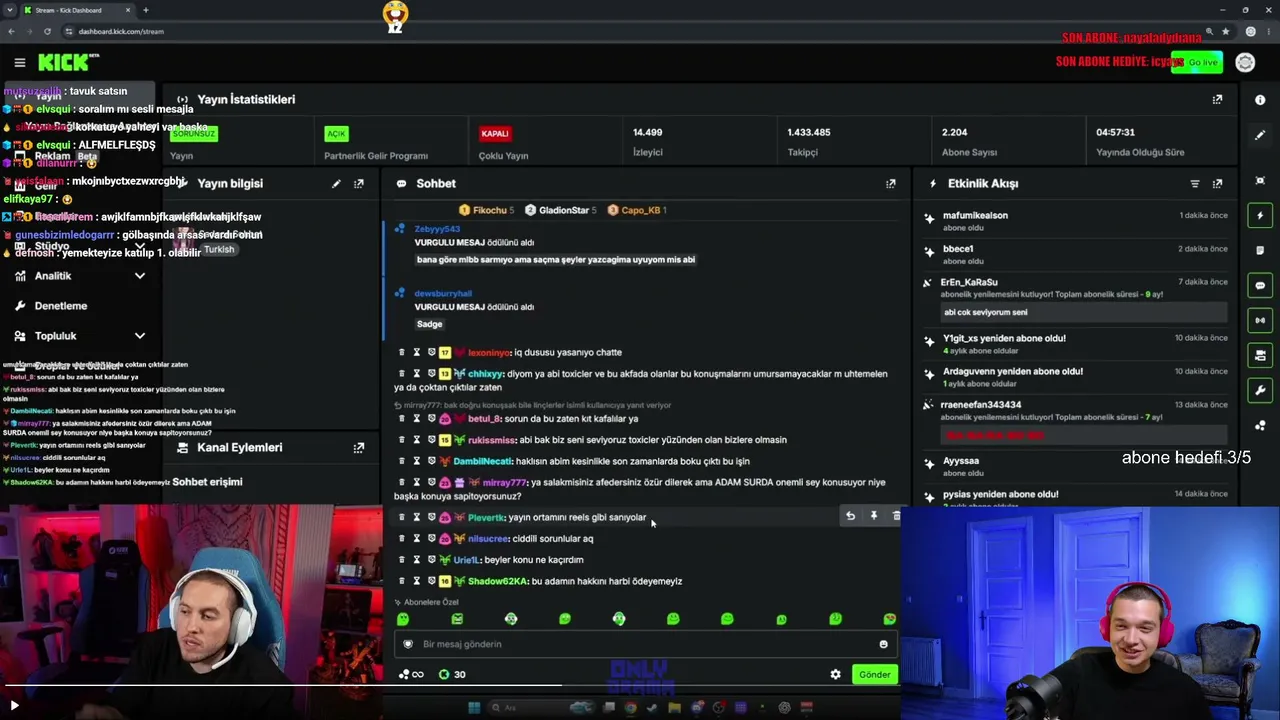This screenshot has height=720, width=1280.
Task: Click the KICK logo
Action: point(67,62)
